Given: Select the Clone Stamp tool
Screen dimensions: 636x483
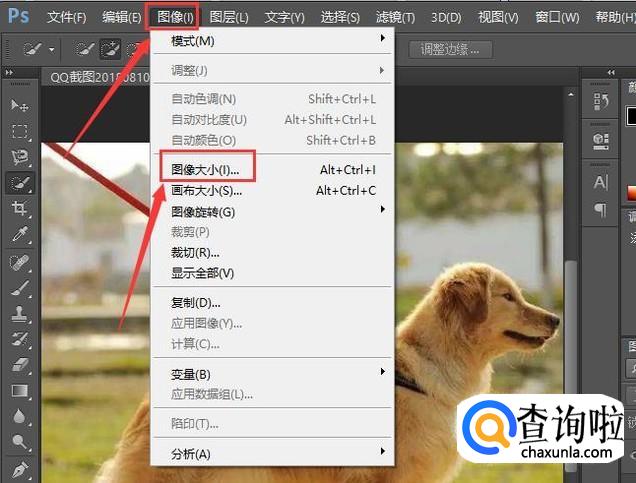Looking at the screenshot, I should (x=19, y=313).
